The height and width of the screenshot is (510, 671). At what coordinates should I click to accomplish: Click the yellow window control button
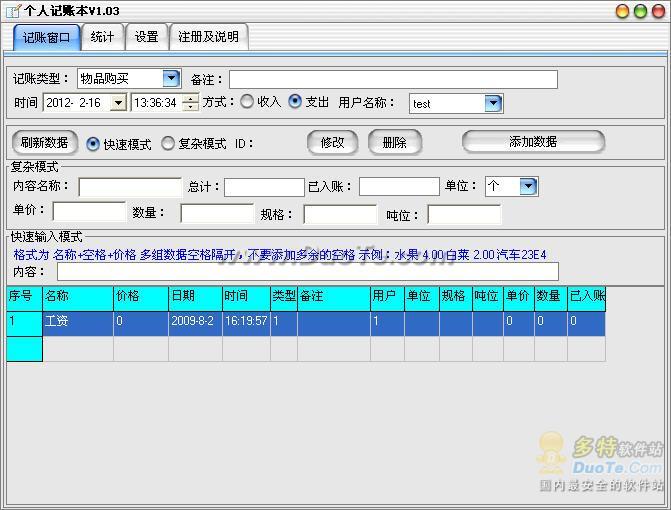click(639, 11)
